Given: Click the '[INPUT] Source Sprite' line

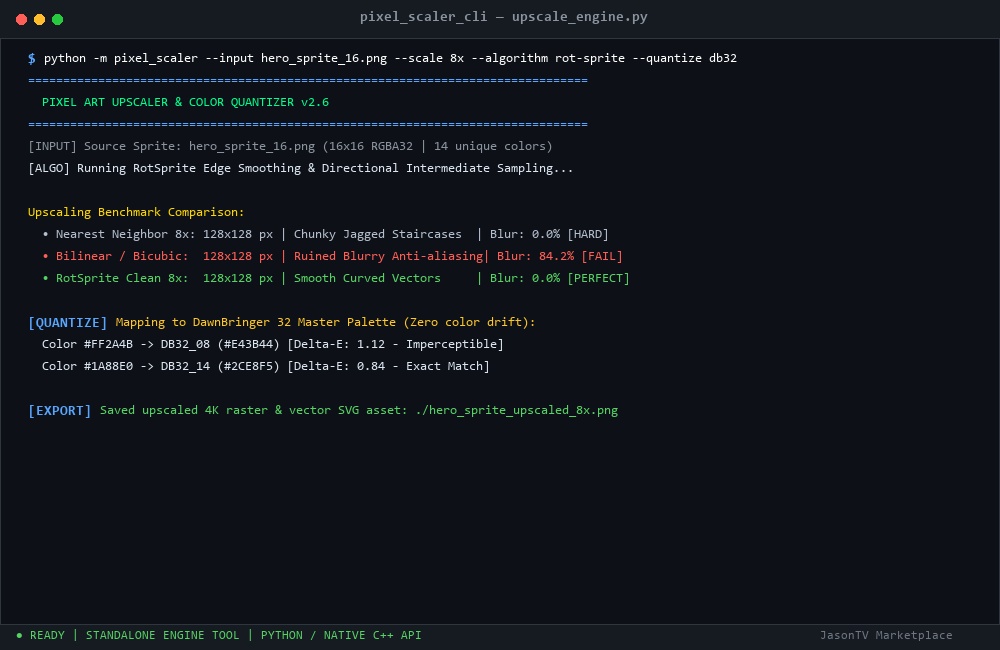Looking at the screenshot, I should click(290, 146).
